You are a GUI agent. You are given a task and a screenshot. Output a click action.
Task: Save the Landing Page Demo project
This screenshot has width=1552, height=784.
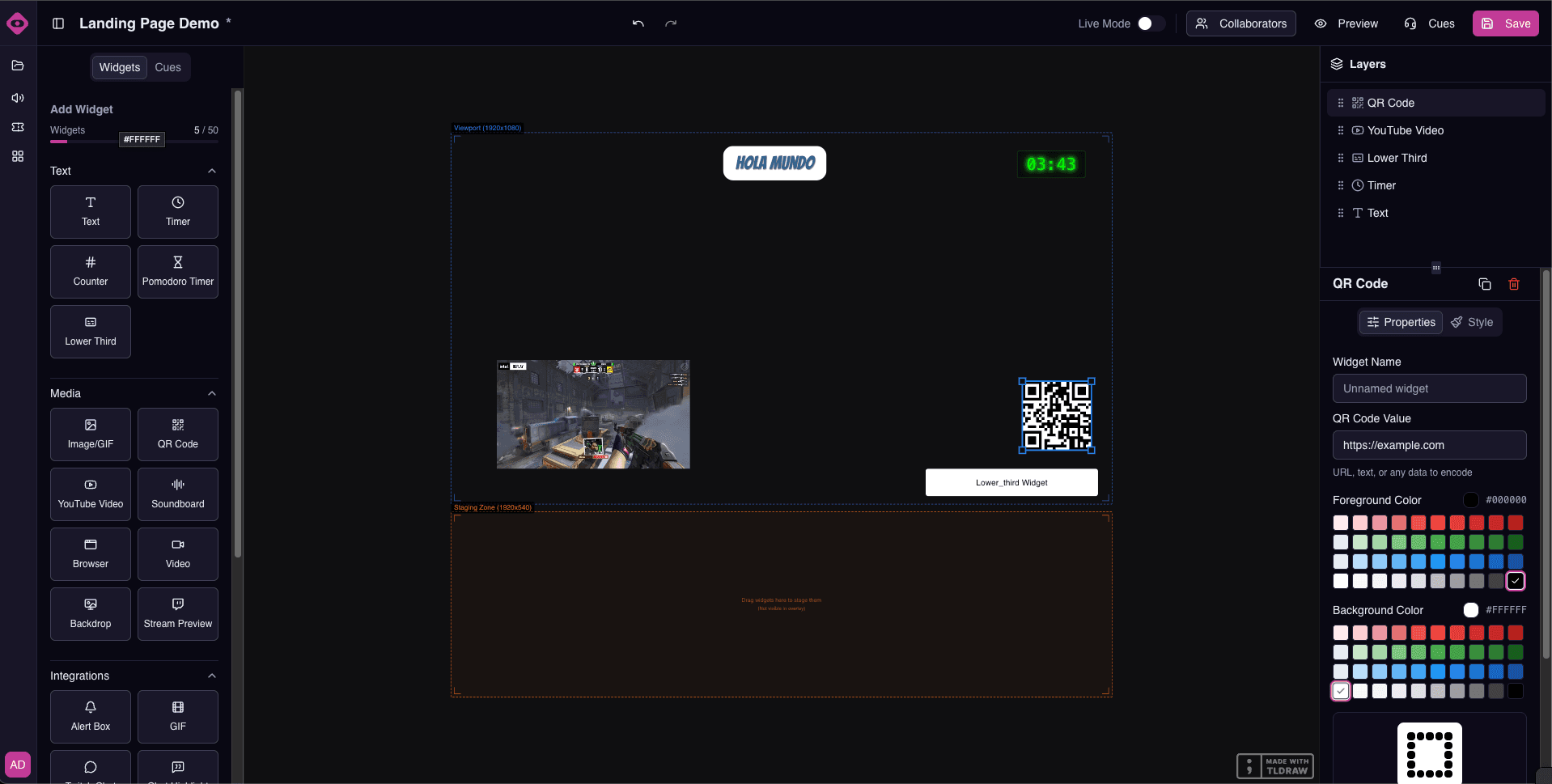tap(1505, 23)
